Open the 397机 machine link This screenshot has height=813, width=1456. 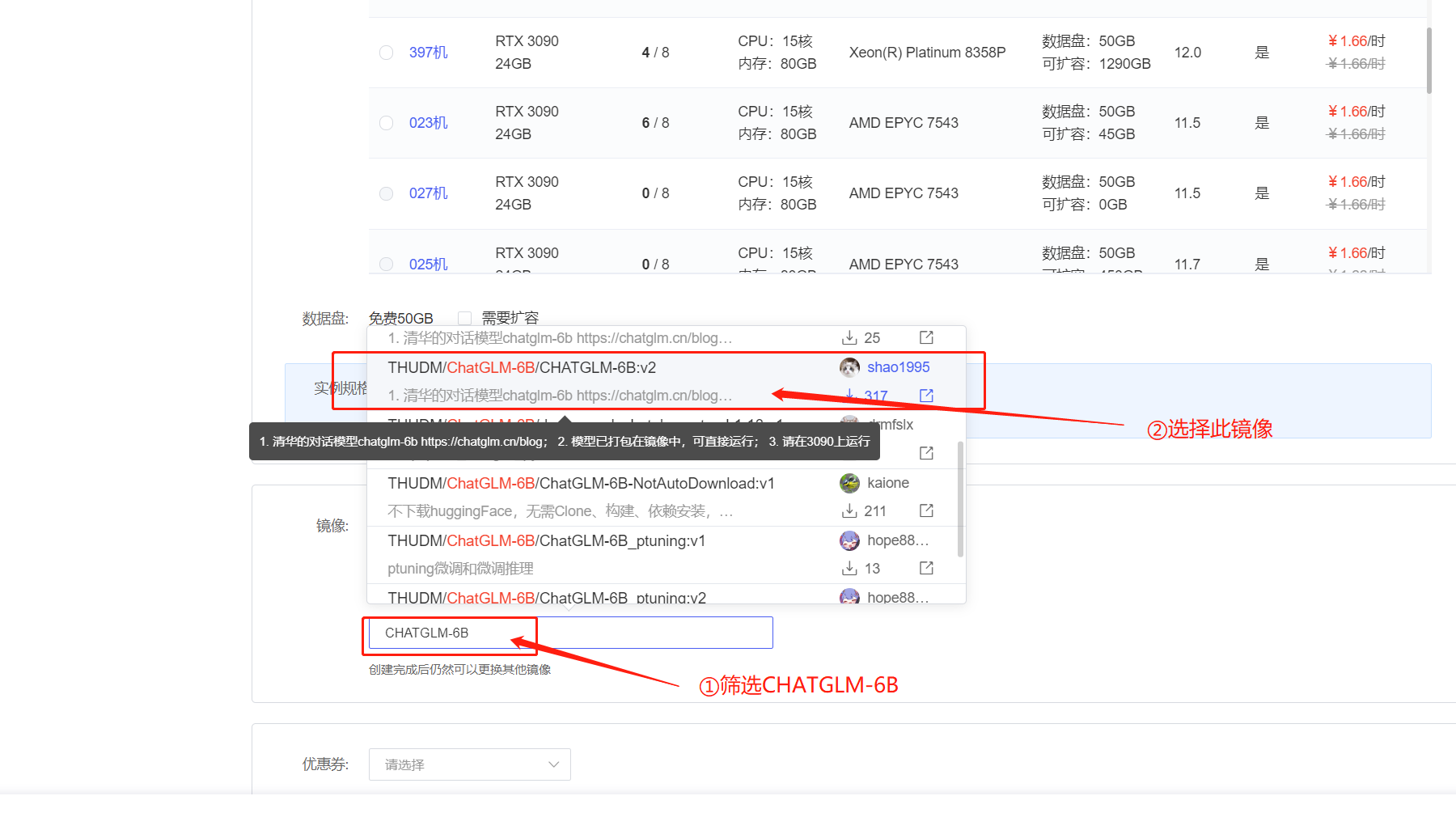429,53
